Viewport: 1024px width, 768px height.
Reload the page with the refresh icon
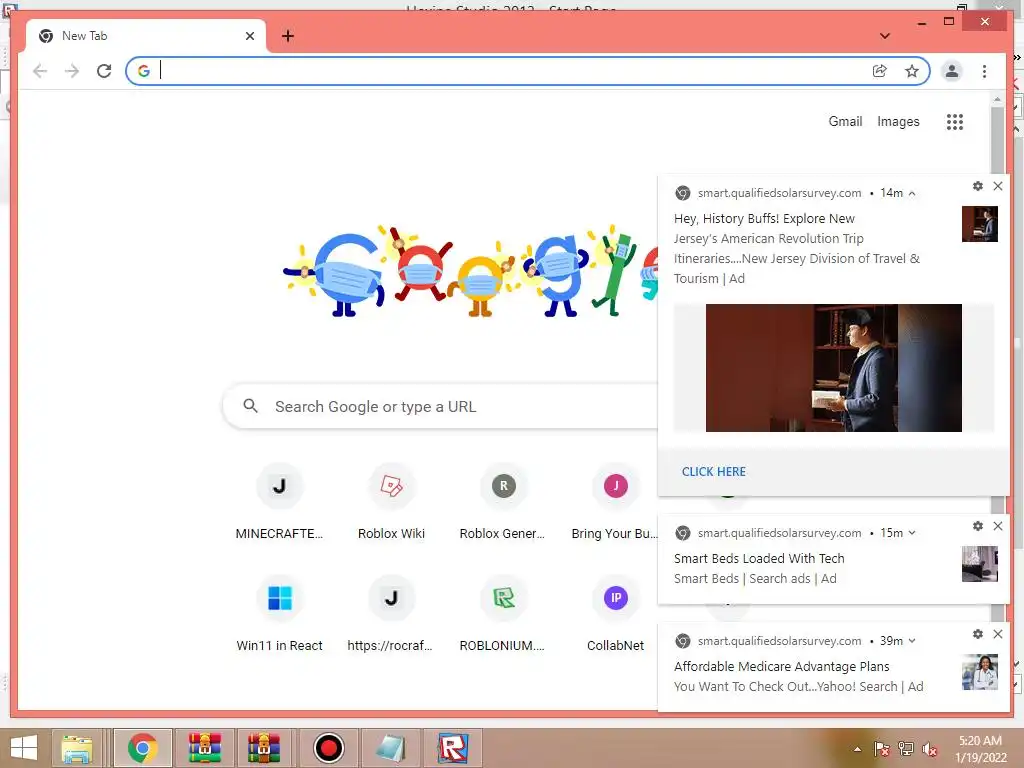(104, 71)
